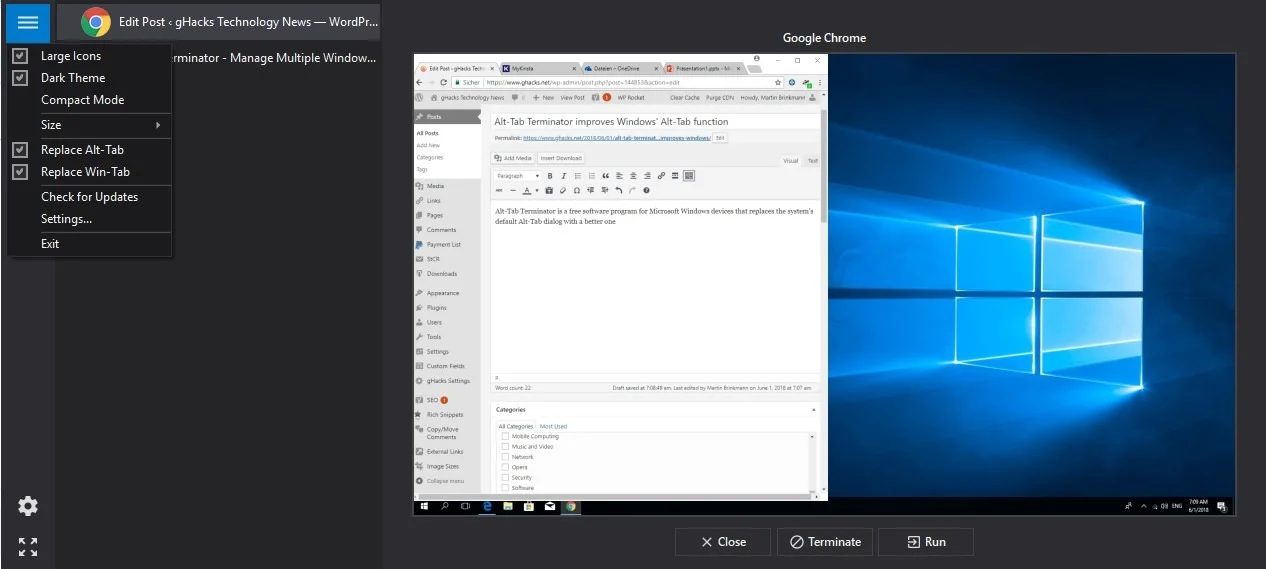Click the Chrome icon in the task list
The height and width of the screenshot is (569, 1266).
tap(96, 22)
